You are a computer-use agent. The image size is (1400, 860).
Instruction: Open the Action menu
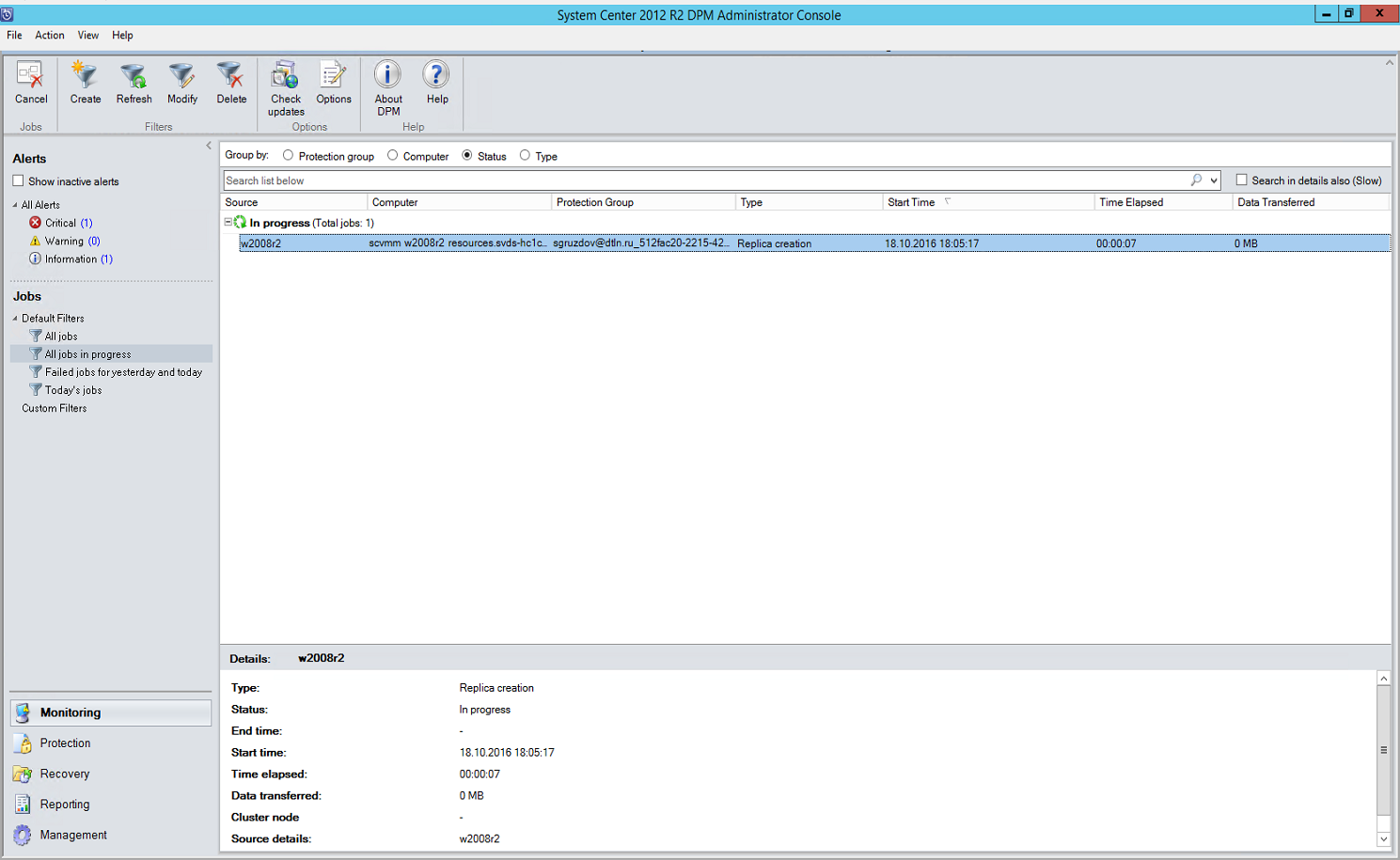50,35
